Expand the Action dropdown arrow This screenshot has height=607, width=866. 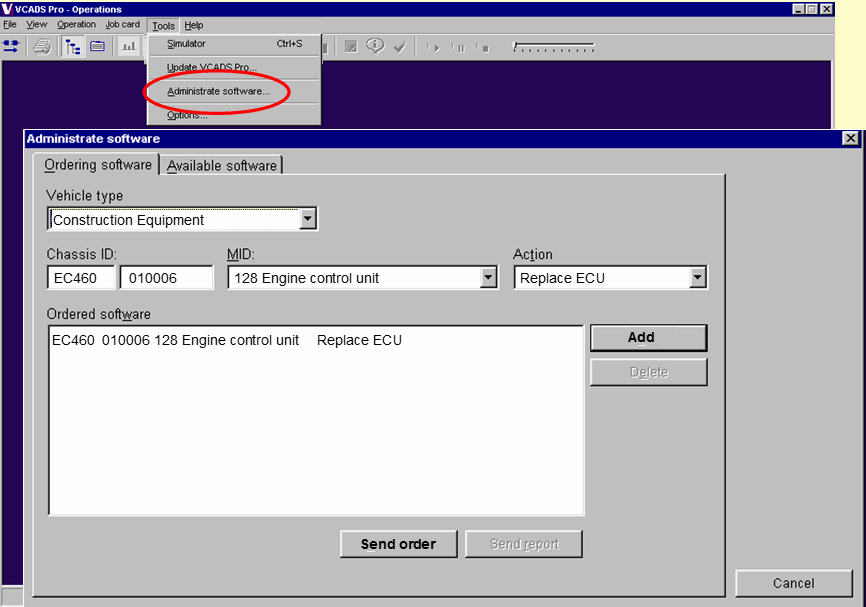click(698, 278)
